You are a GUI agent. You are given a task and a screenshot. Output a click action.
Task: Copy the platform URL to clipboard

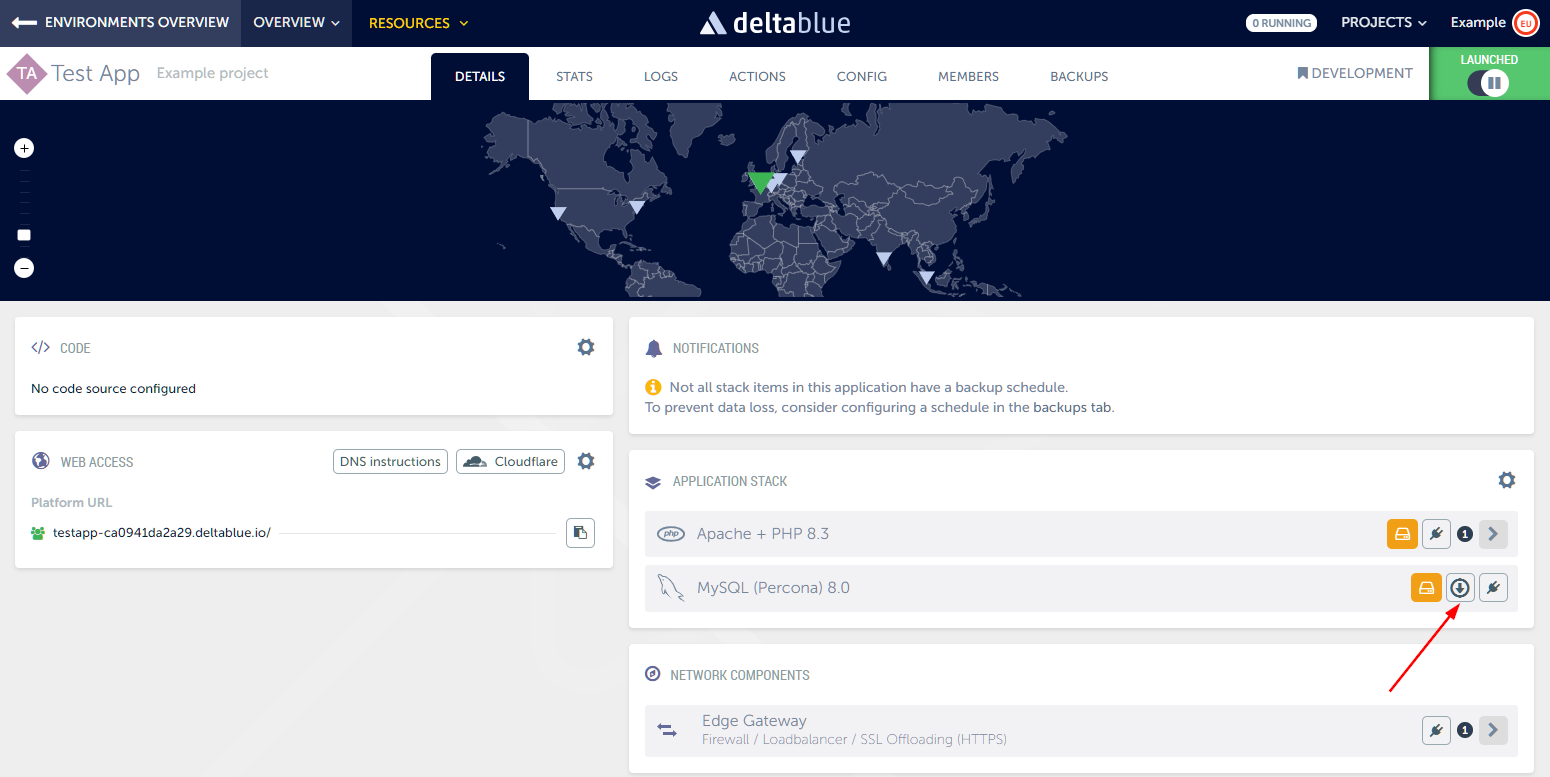[580, 533]
